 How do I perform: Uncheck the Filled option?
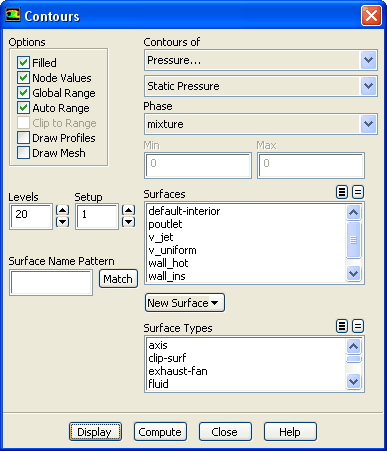point(23,63)
